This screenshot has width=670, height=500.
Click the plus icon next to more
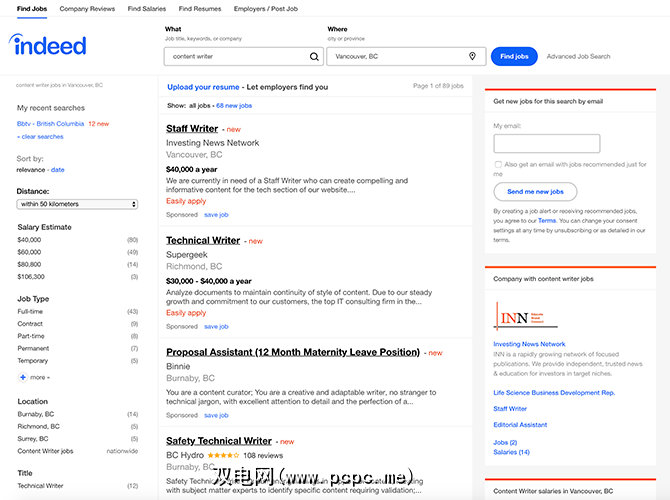23,377
